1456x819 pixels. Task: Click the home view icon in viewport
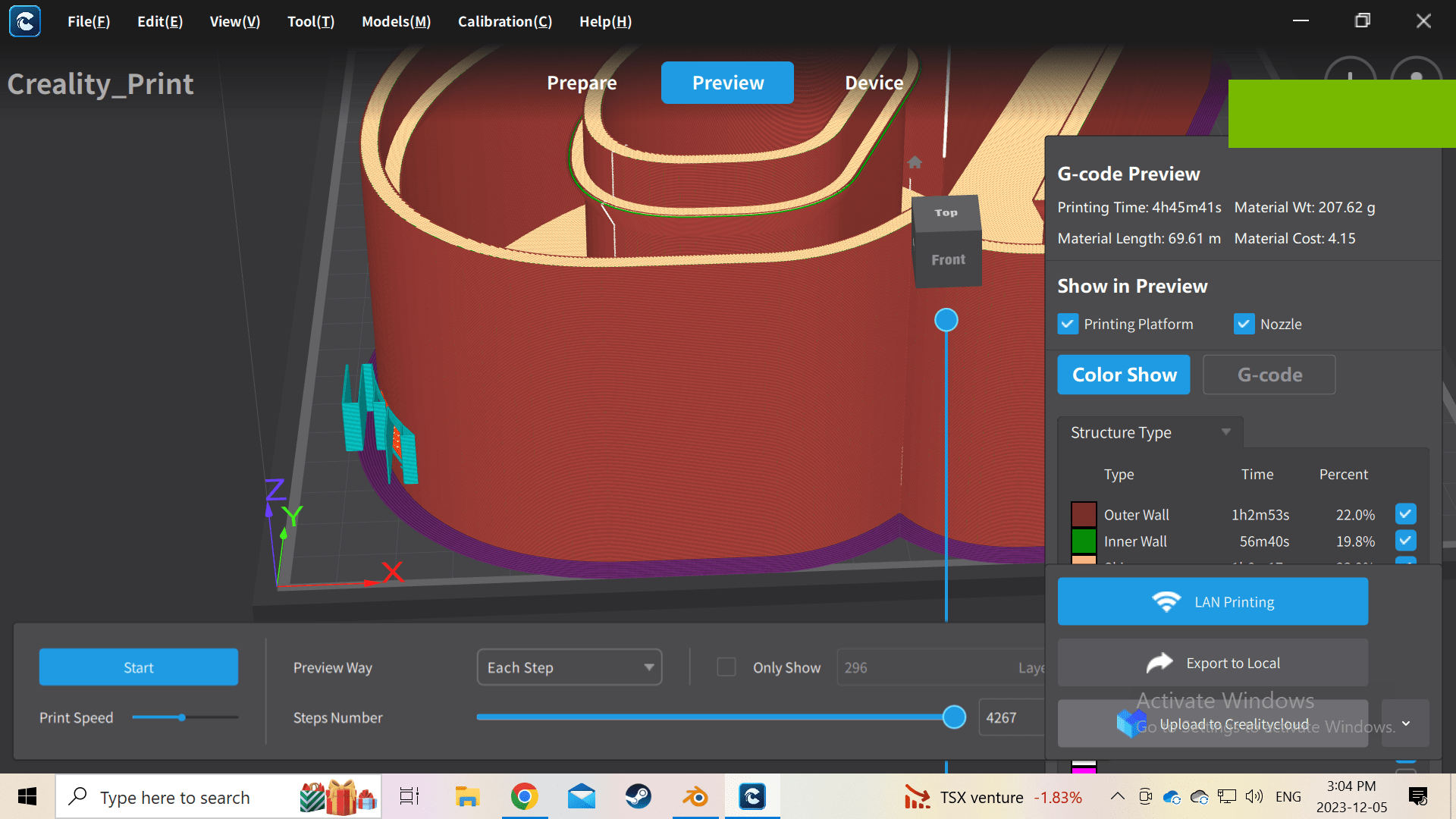914,162
